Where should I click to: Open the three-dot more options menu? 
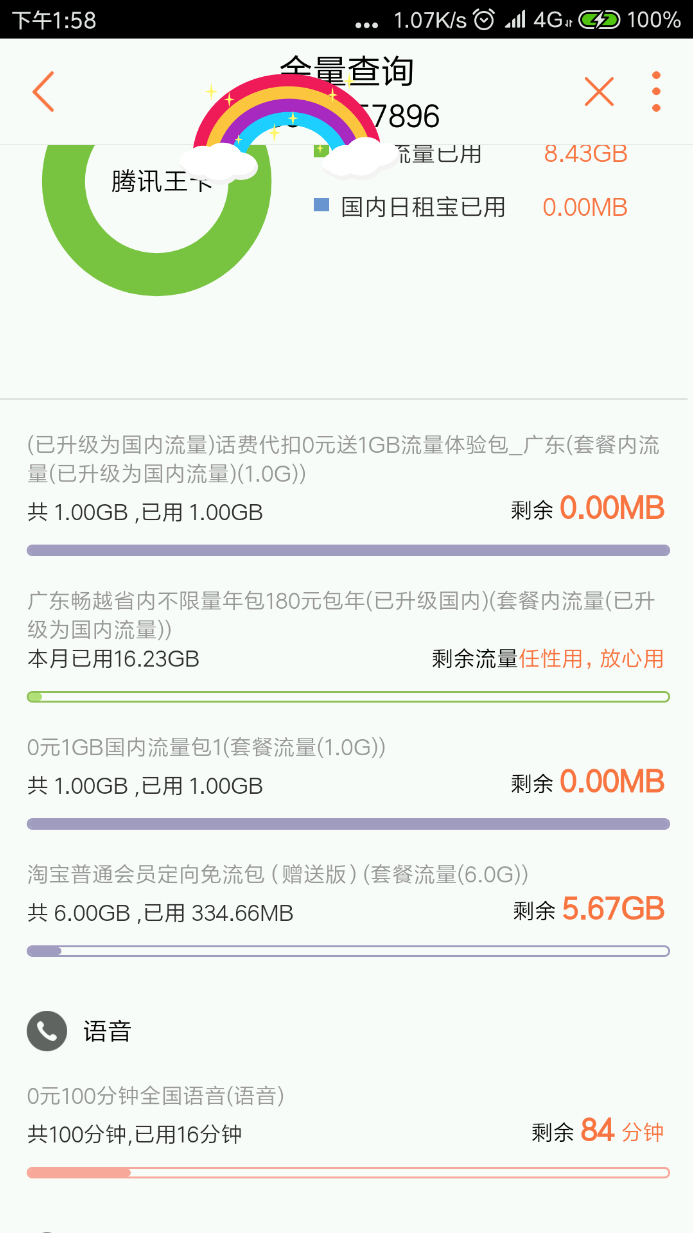click(656, 92)
